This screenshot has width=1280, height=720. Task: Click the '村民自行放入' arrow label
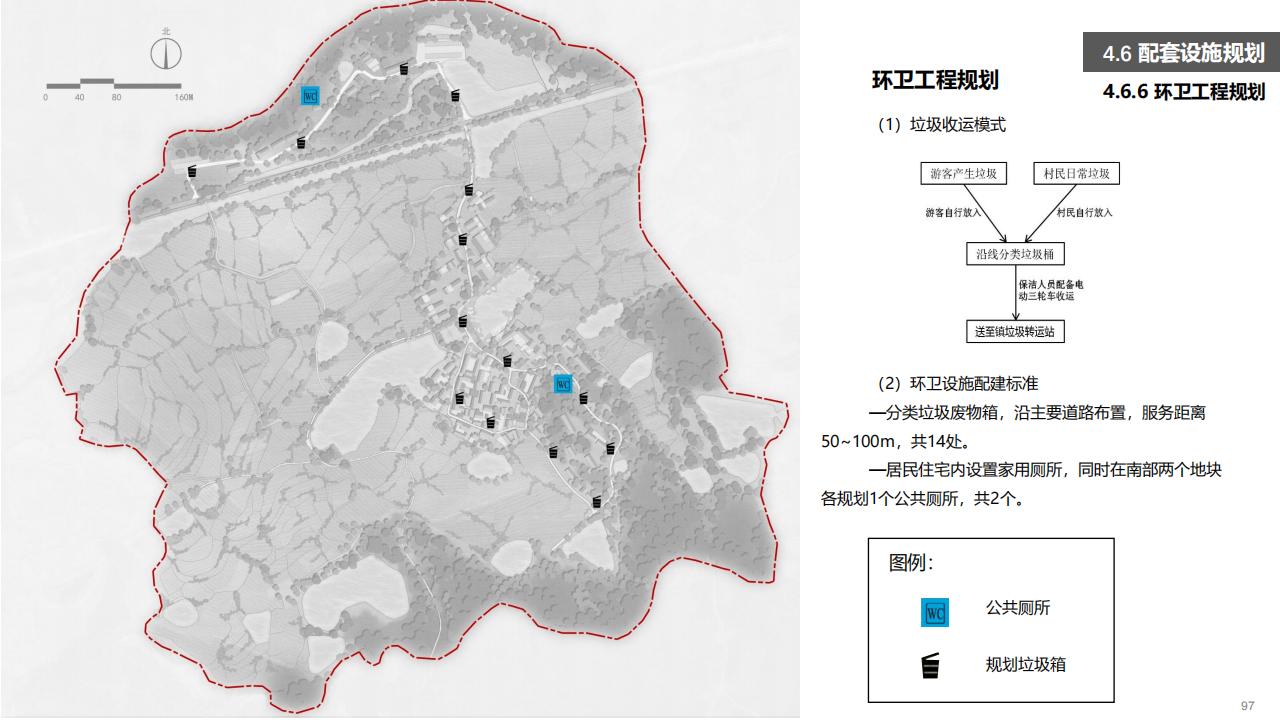coord(1084,213)
